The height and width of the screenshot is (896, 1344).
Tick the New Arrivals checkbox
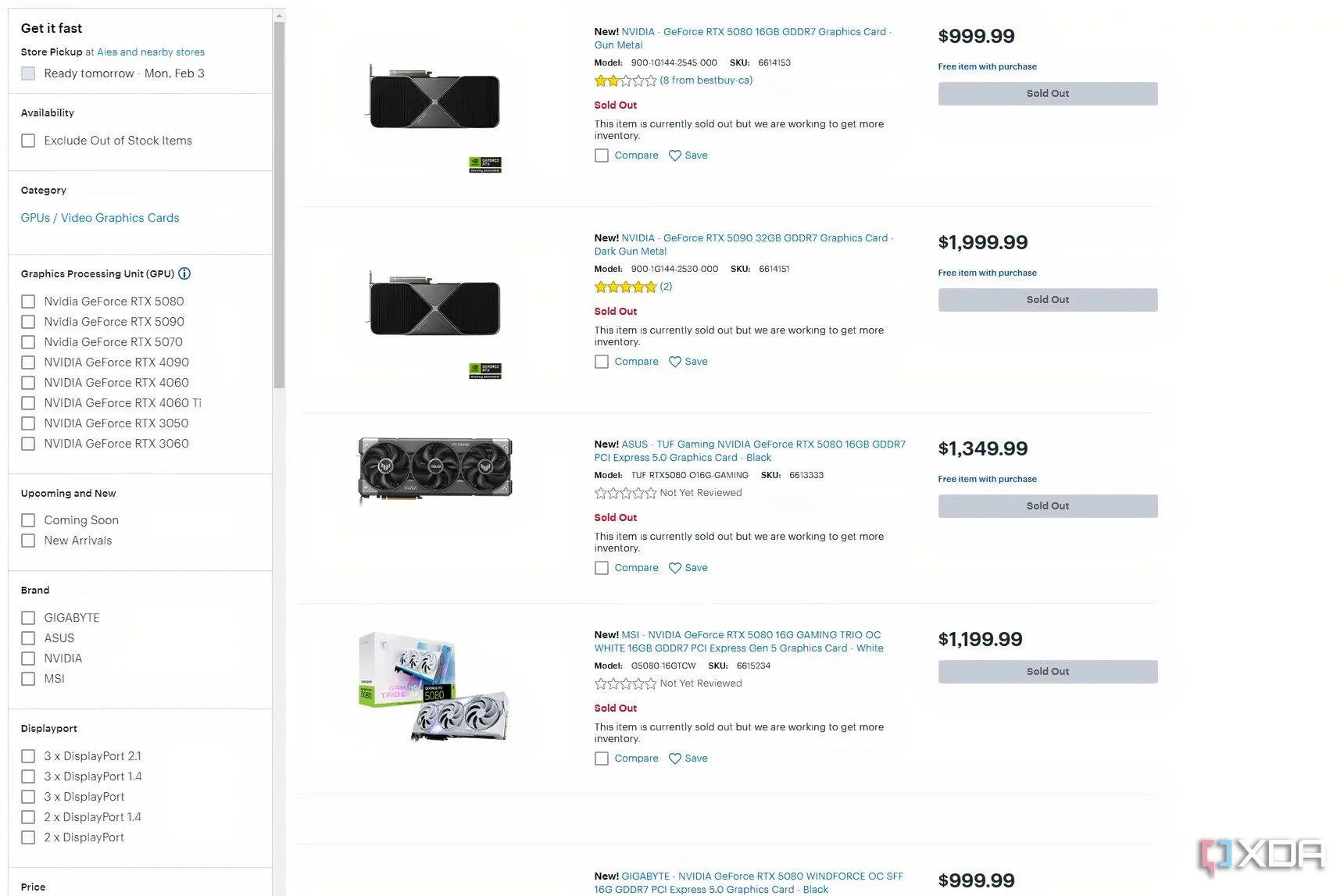pos(28,540)
